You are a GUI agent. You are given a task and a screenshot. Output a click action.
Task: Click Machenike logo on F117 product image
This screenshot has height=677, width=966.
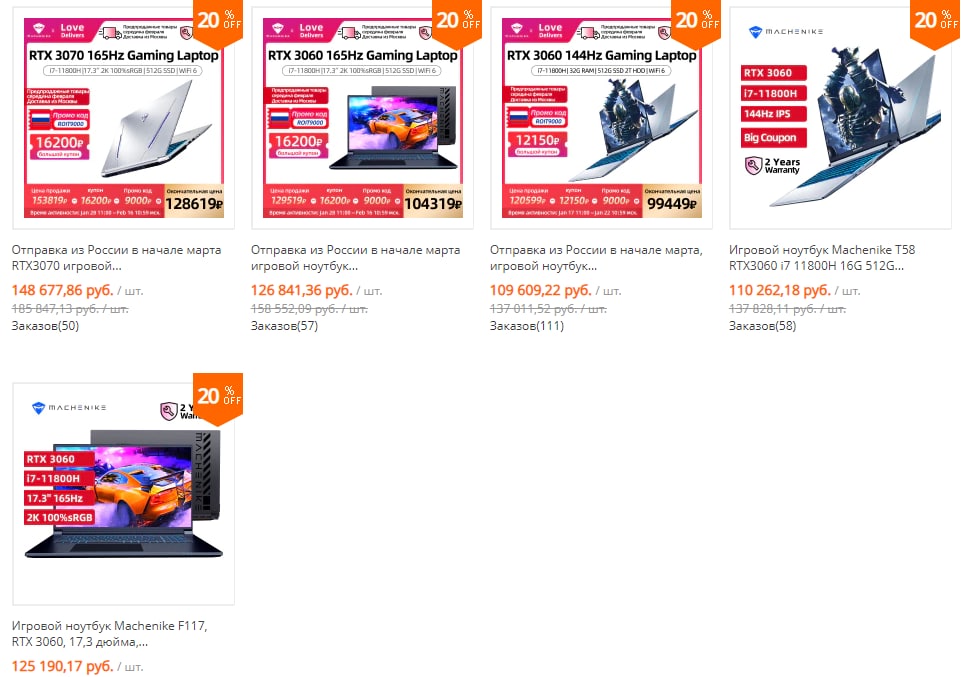click(69, 407)
